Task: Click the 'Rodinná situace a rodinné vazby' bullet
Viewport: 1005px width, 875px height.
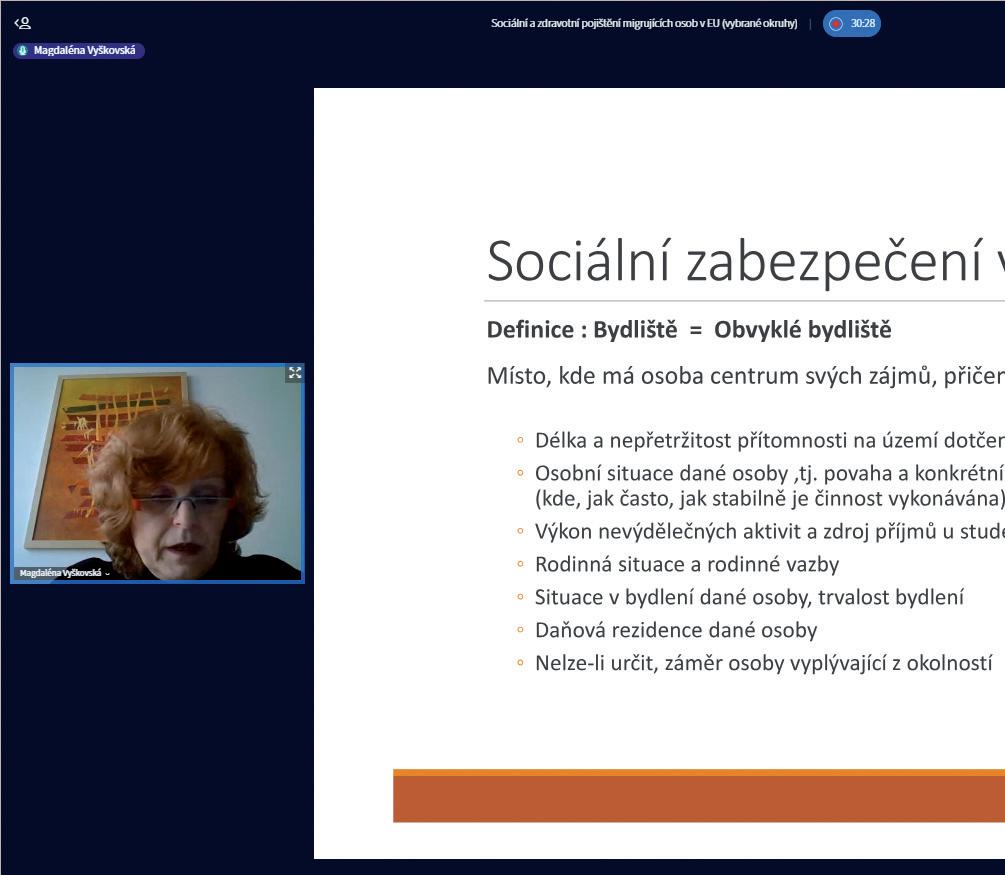Action: tap(686, 564)
